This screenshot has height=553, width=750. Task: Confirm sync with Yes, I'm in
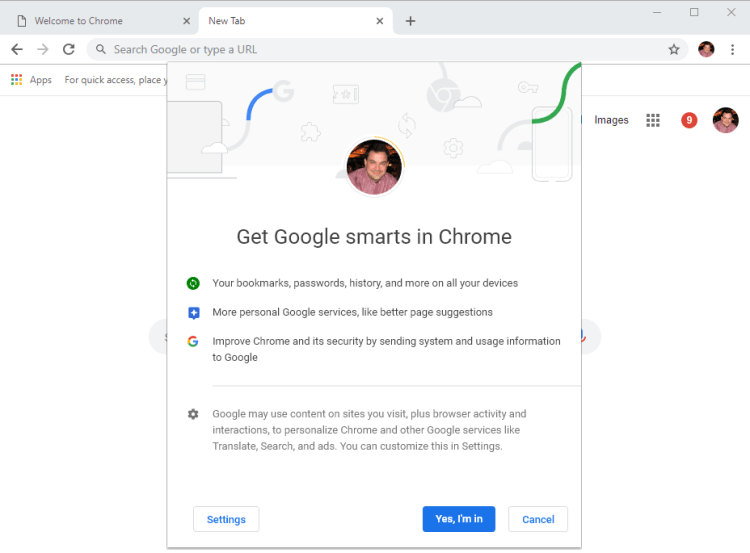click(459, 519)
